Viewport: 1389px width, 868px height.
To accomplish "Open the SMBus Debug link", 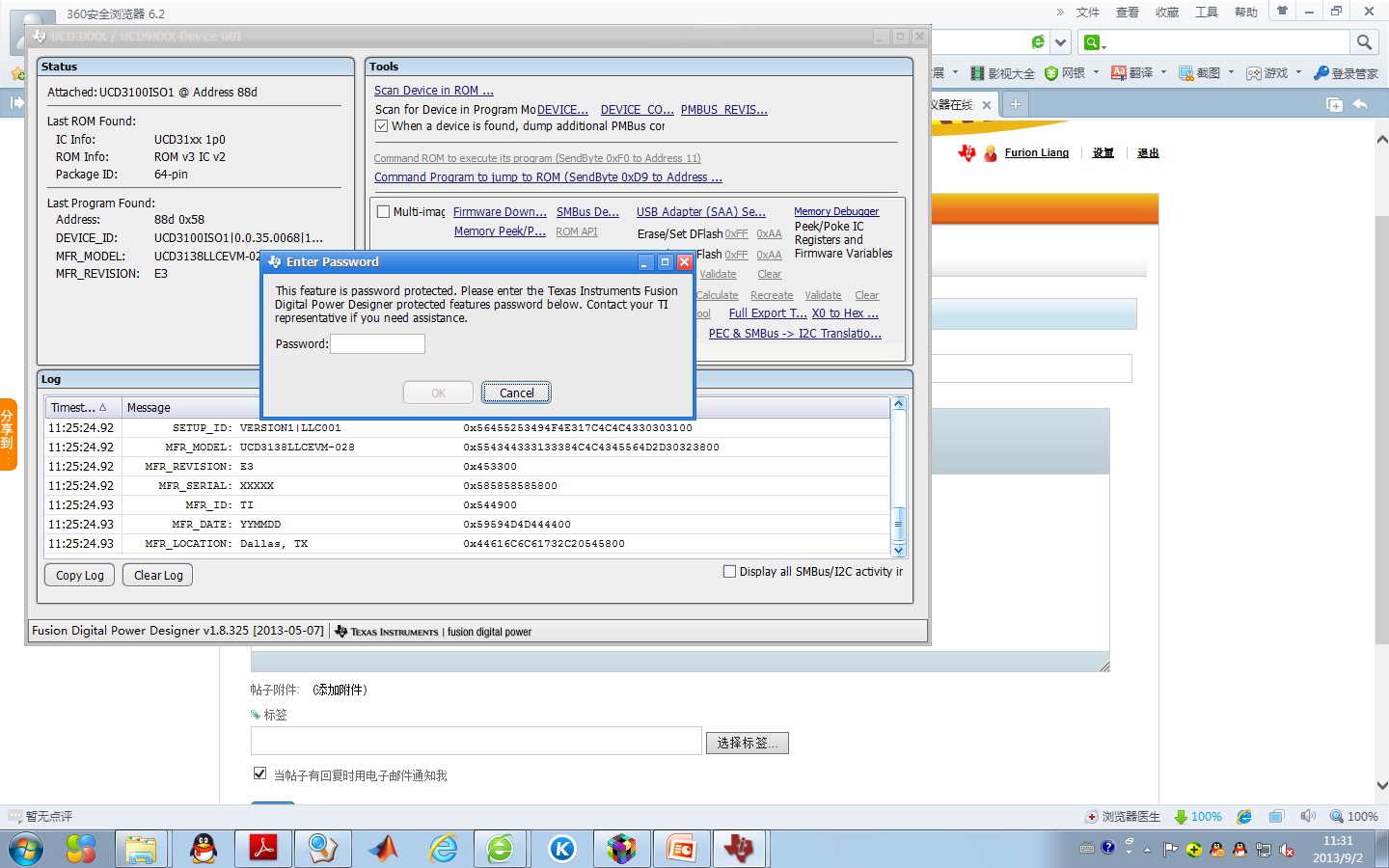I will 587,212.
